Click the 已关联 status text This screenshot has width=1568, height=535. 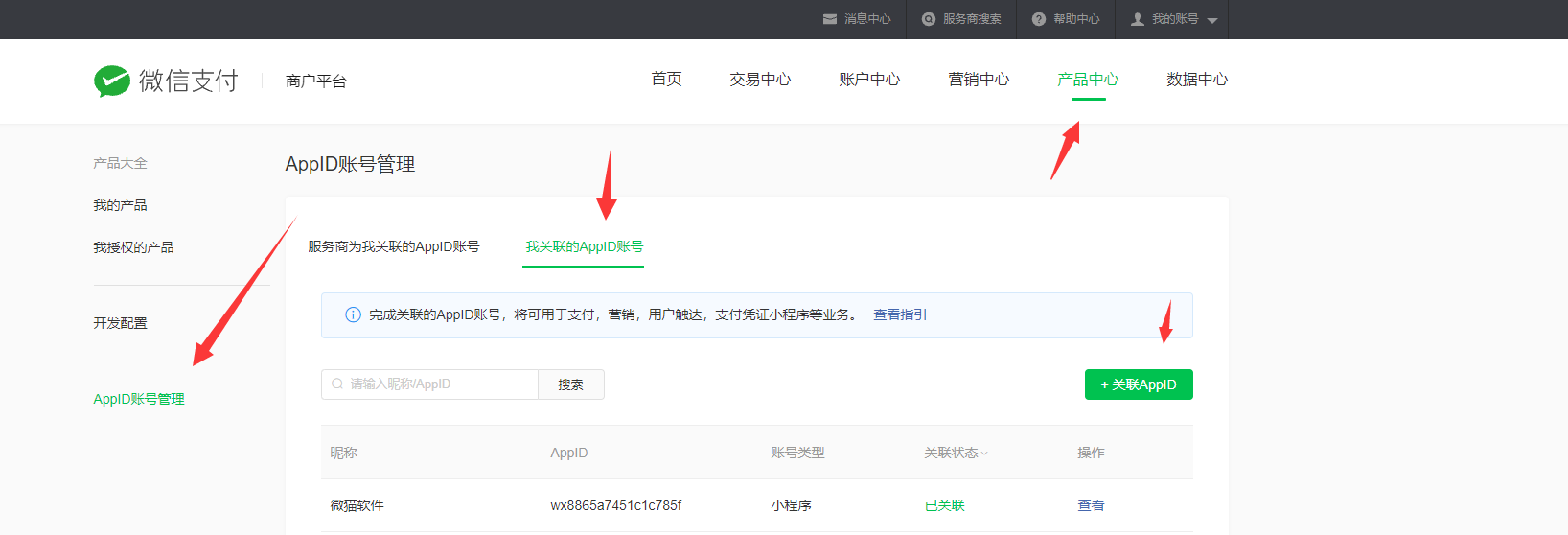tap(945, 505)
